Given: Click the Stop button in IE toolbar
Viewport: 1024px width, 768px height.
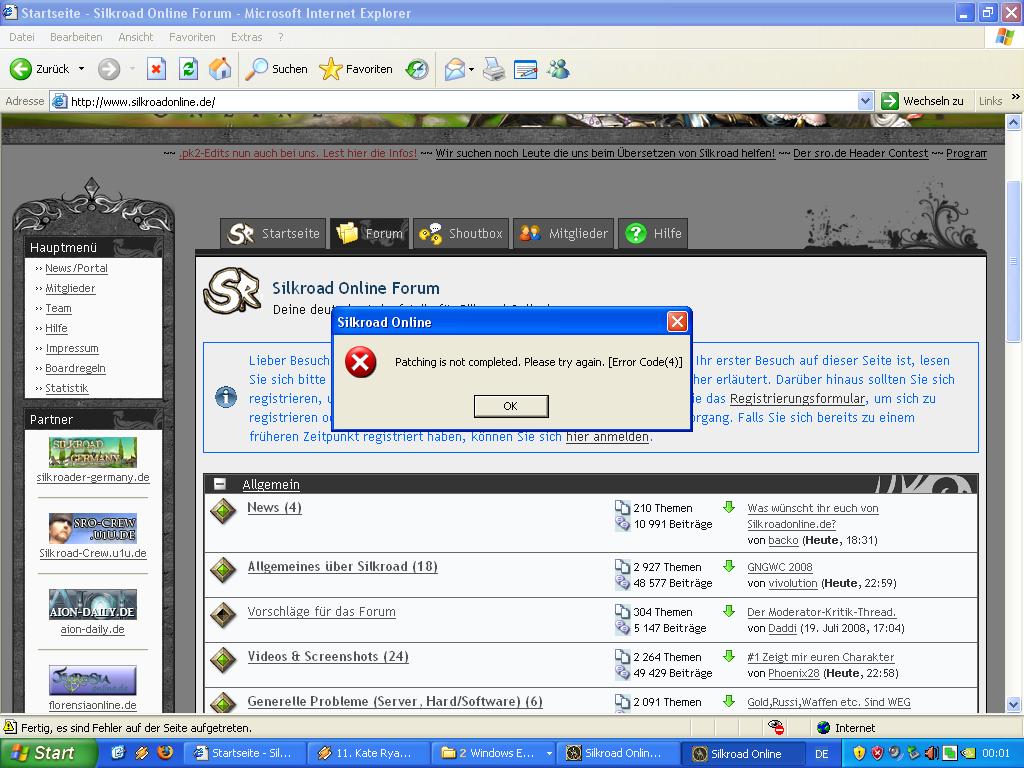Looking at the screenshot, I should point(156,69).
